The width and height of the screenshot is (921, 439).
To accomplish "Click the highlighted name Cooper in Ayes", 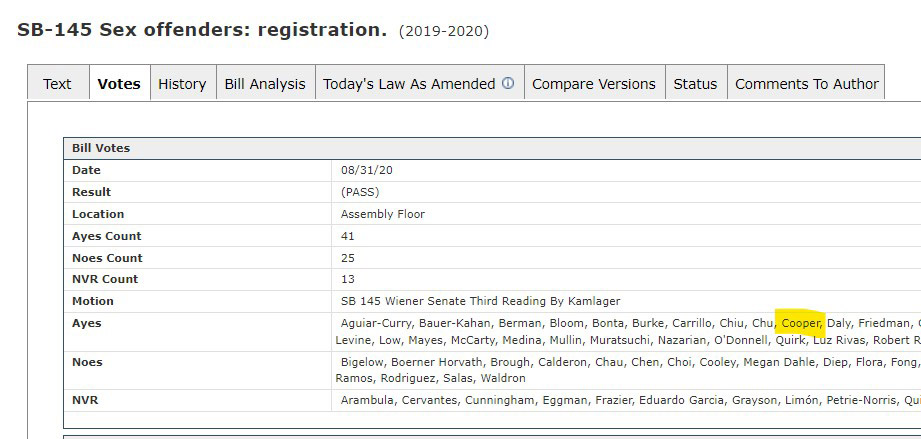I will 801,323.
